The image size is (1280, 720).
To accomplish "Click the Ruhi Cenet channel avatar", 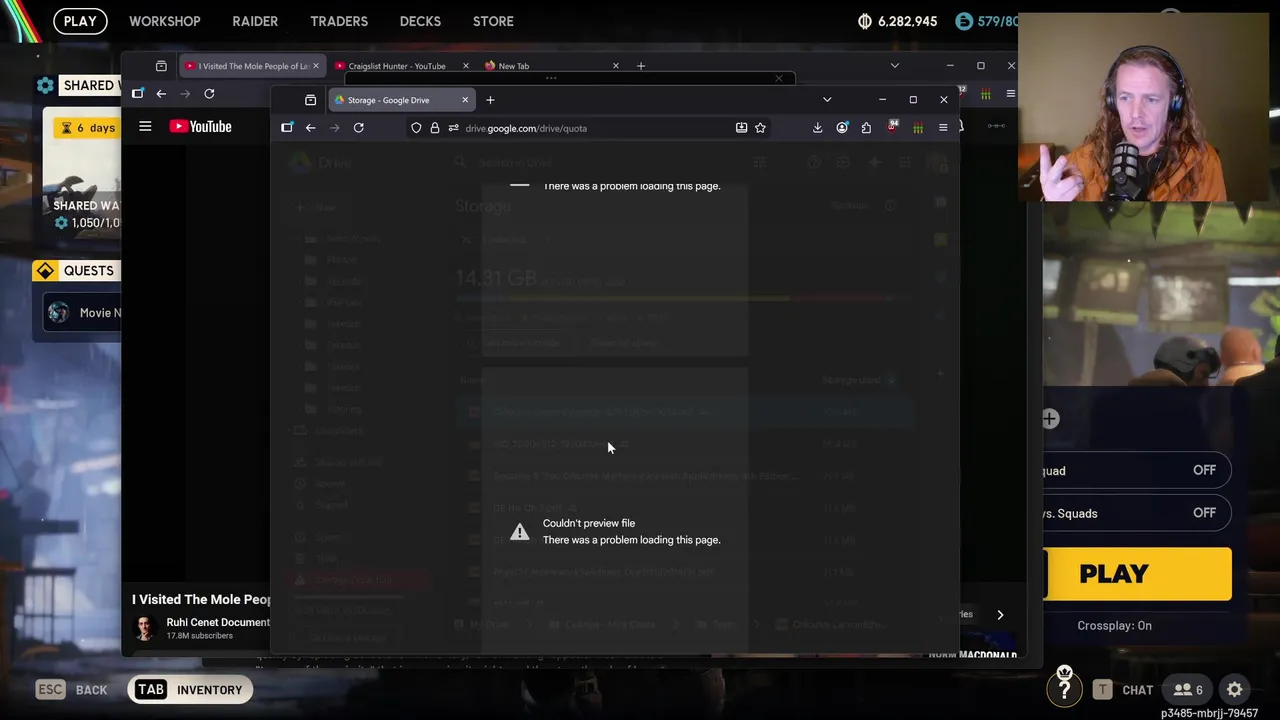I will [x=146, y=628].
